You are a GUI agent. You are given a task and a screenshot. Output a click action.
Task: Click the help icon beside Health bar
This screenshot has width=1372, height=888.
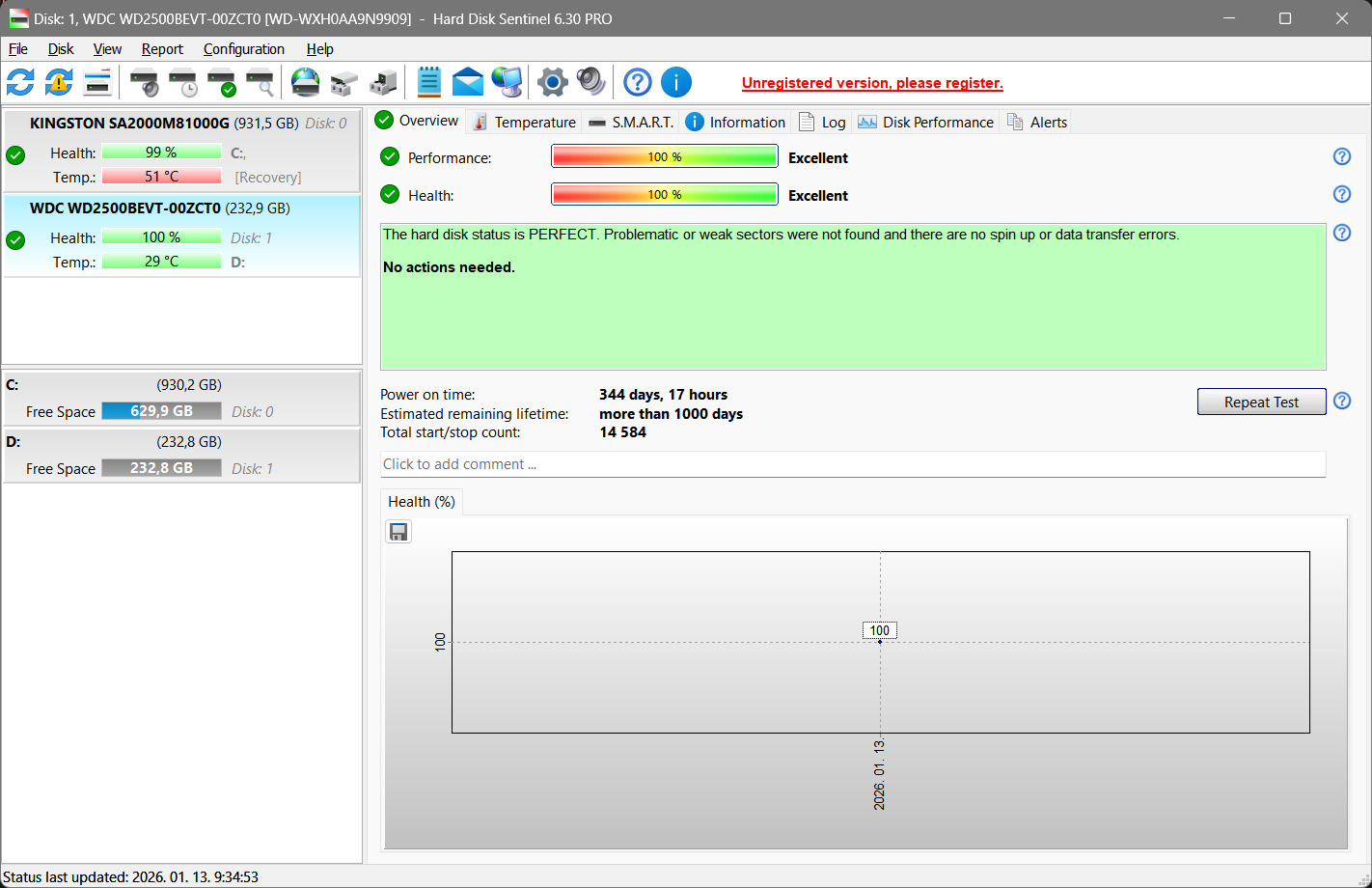1342,194
